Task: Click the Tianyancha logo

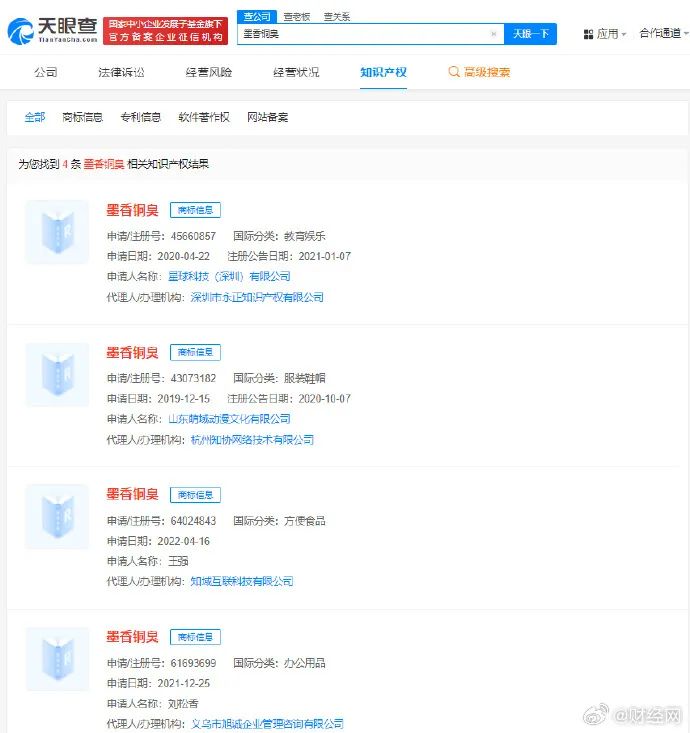Action: tap(52, 31)
